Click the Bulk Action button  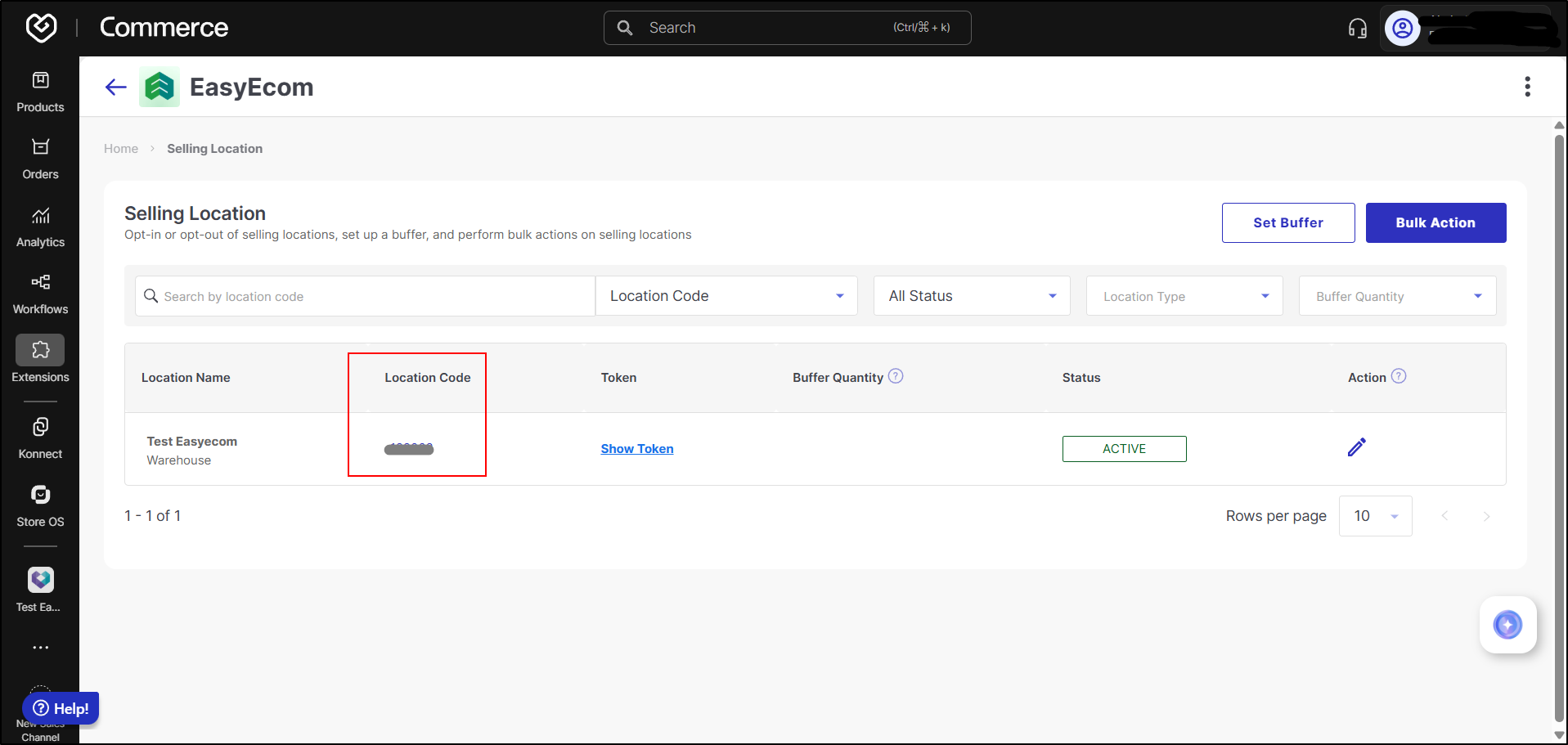coord(1435,222)
